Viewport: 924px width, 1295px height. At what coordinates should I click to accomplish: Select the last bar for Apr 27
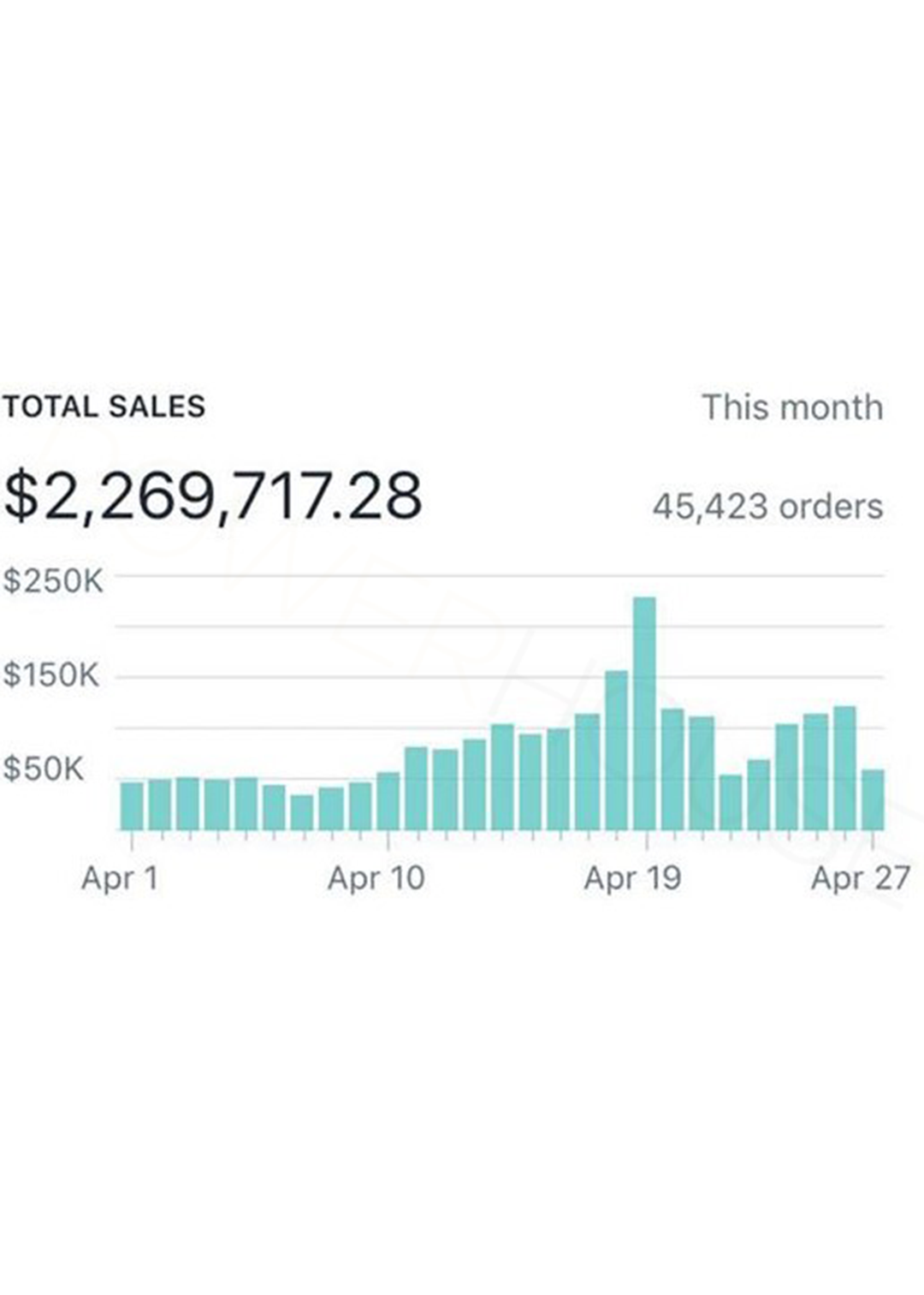[x=873, y=799]
